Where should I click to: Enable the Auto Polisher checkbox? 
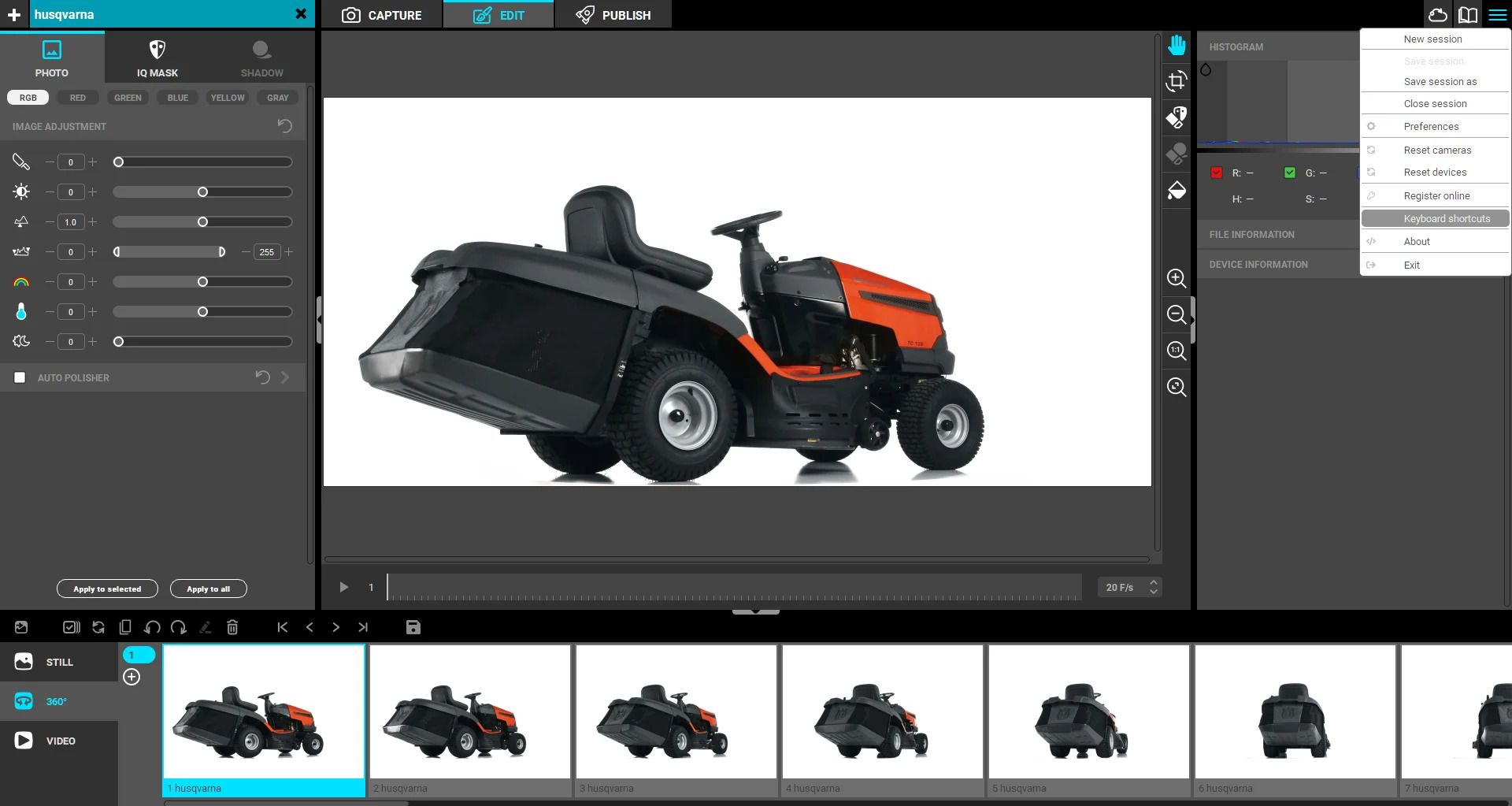pos(20,377)
